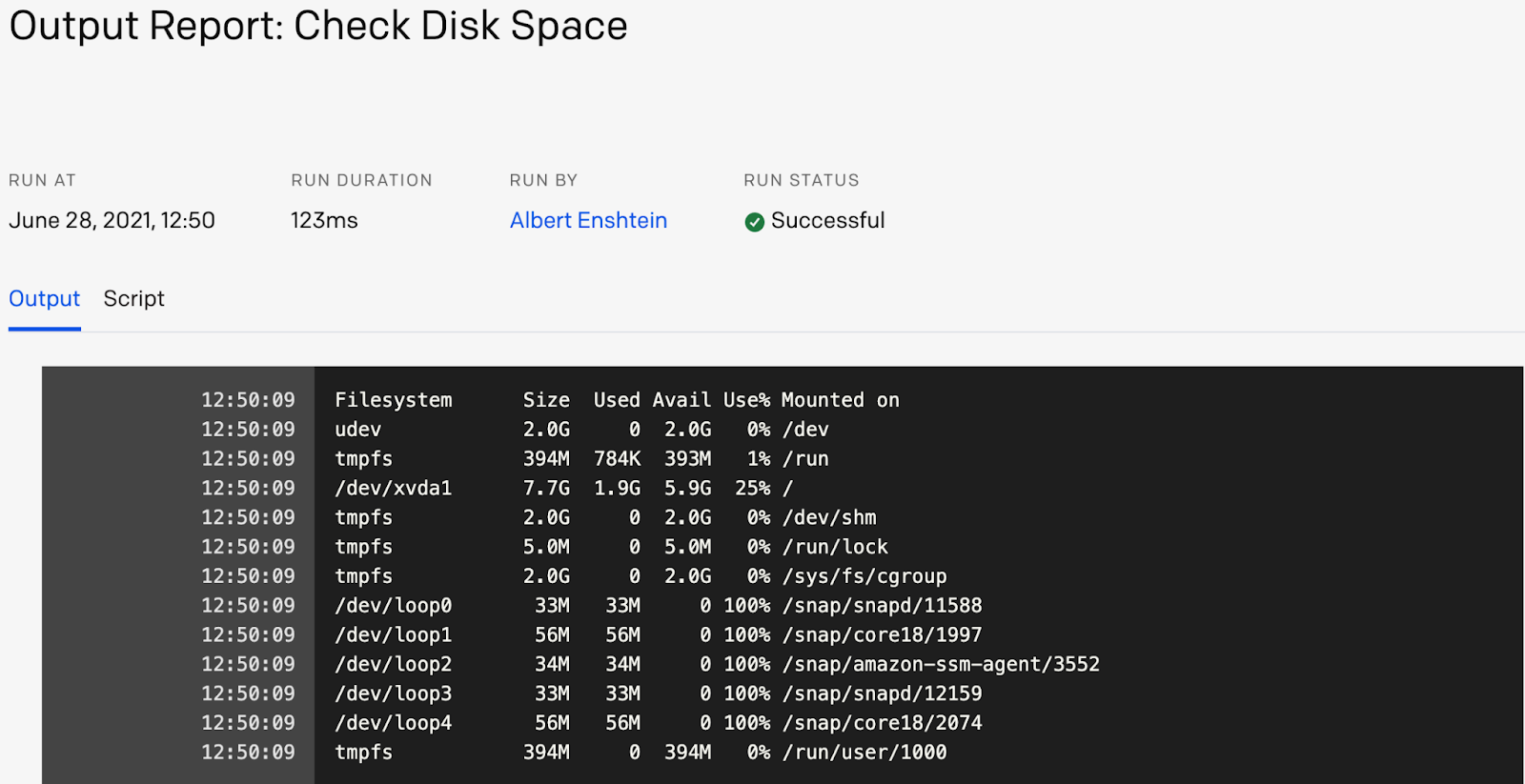Click the /dev/loop2 filesystem entry
The height and width of the screenshot is (784, 1525).
pos(394,664)
